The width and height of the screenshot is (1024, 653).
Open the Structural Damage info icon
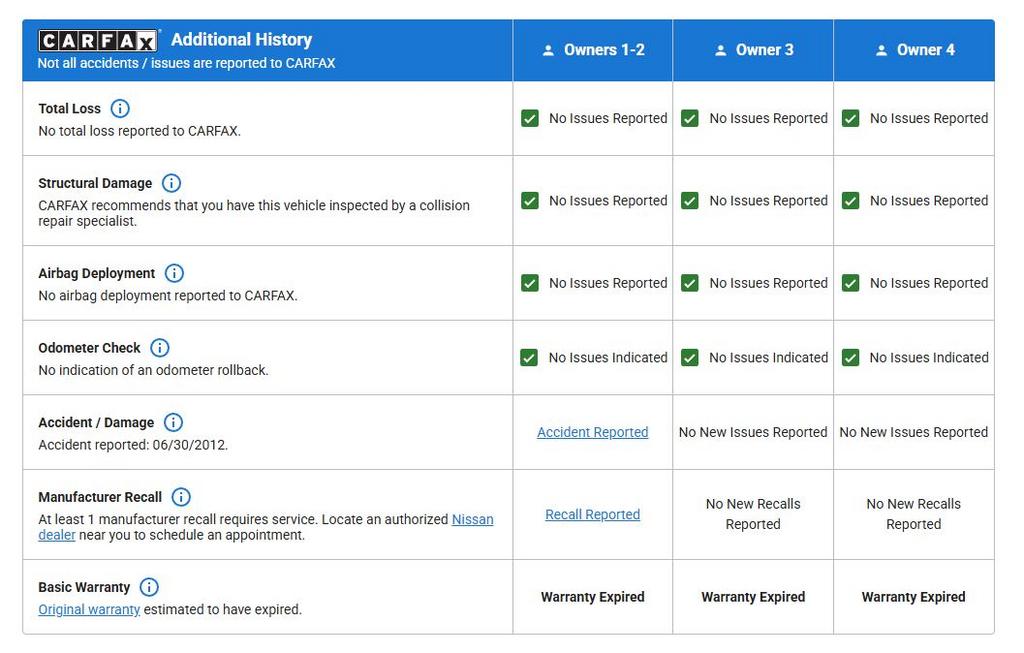(171, 183)
